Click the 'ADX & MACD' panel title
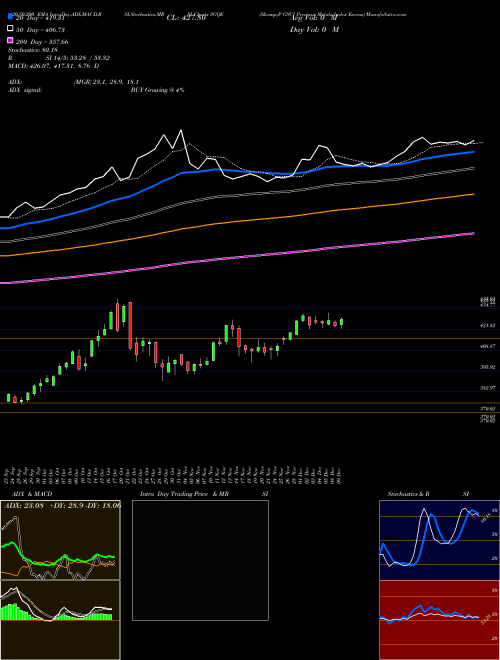 (x=32, y=494)
